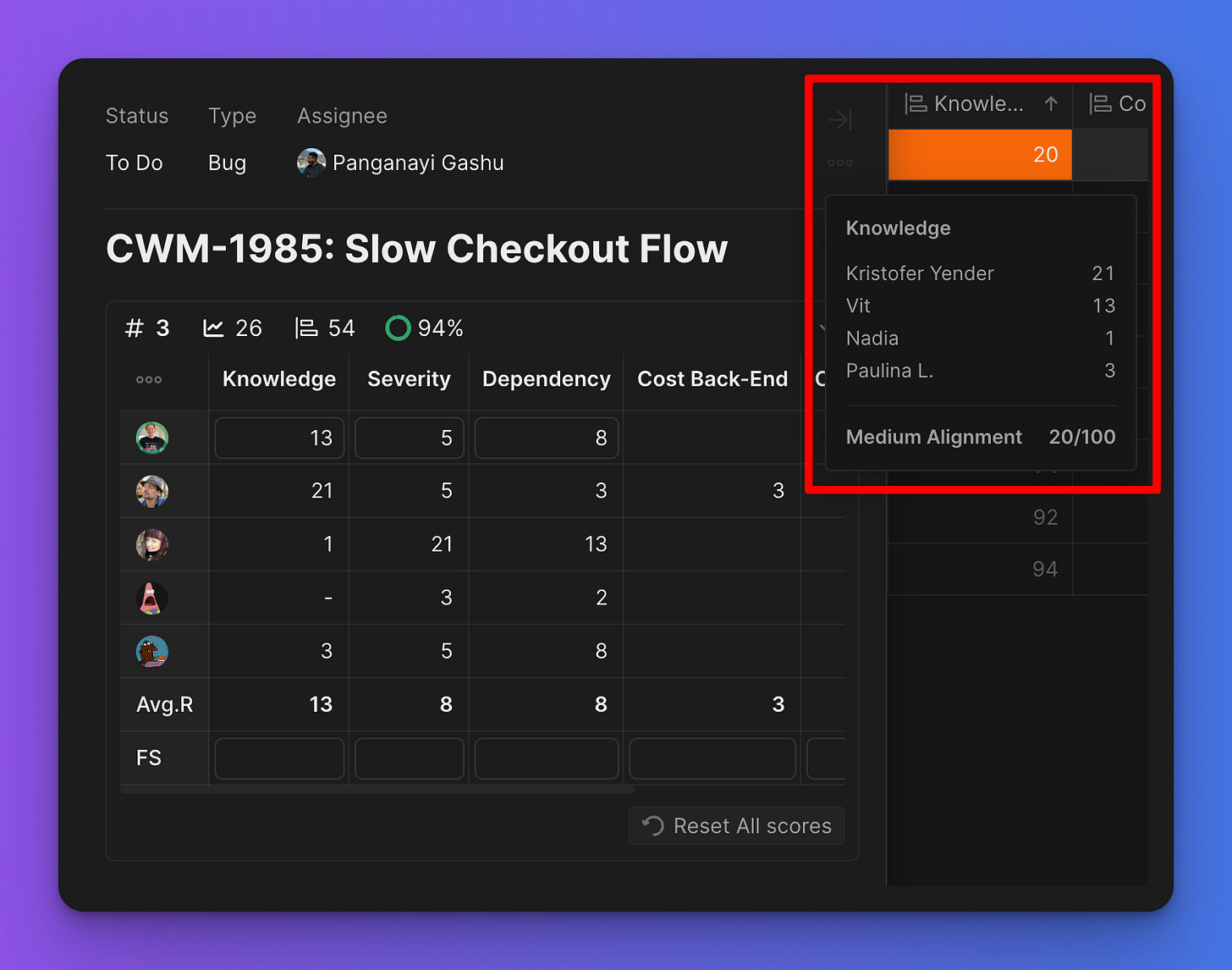The width and height of the screenshot is (1232, 970).
Task: Click the Severity score input showing 5
Action: tap(409, 438)
